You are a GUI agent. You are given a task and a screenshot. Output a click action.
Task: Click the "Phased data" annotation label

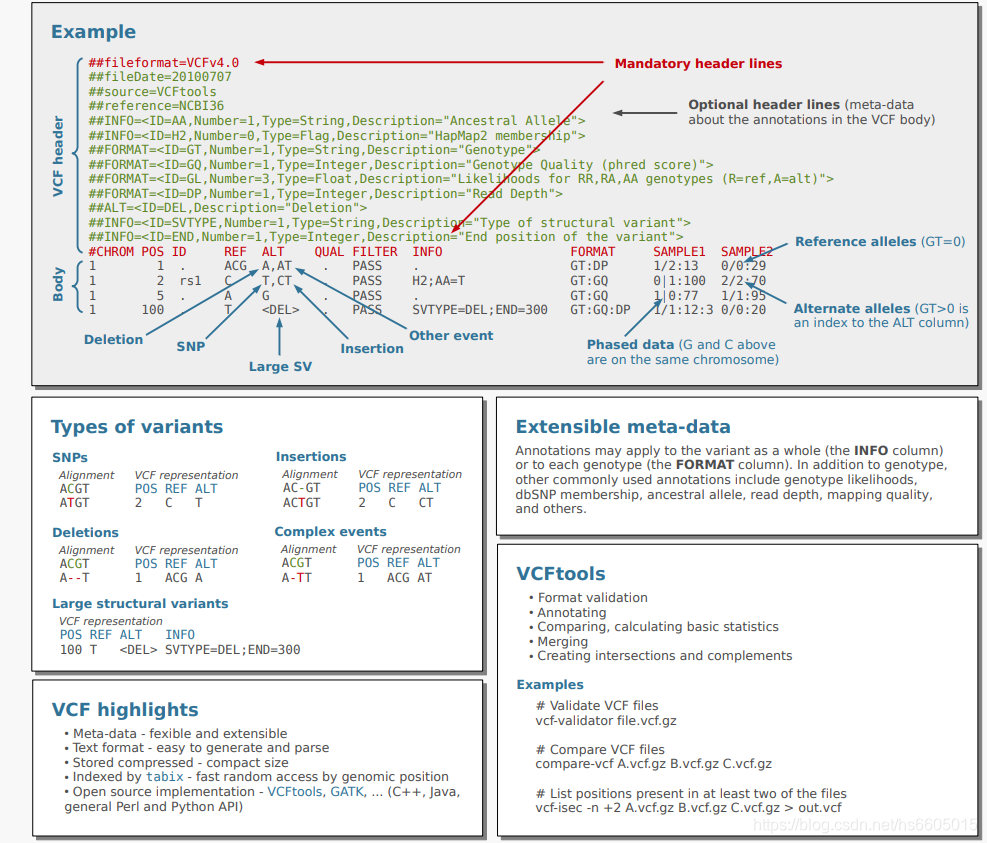(630, 345)
